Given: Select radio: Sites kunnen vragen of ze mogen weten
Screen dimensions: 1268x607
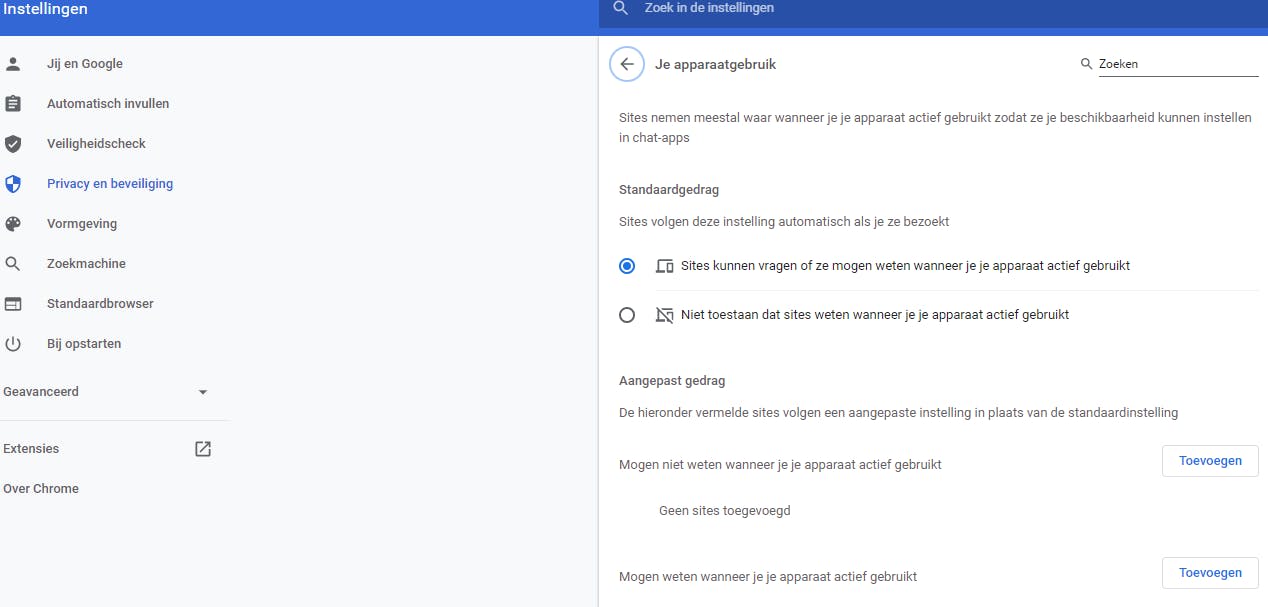Looking at the screenshot, I should [x=627, y=266].
